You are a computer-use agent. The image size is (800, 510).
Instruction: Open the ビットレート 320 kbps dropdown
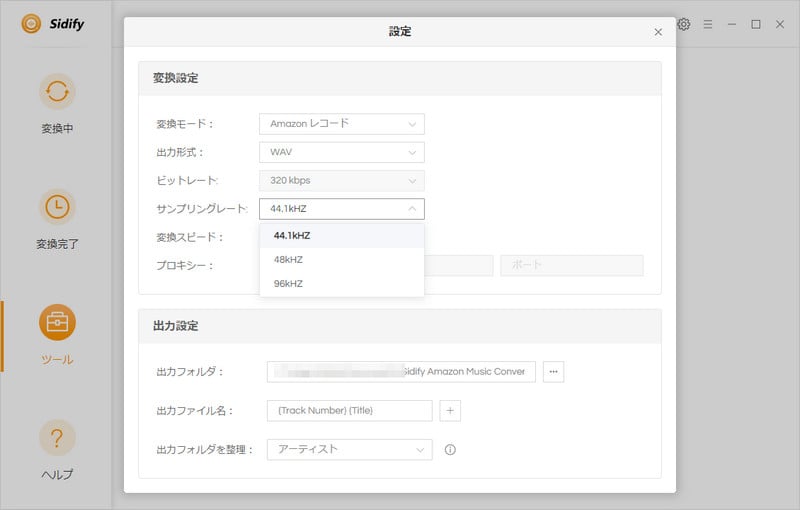[x=342, y=181]
